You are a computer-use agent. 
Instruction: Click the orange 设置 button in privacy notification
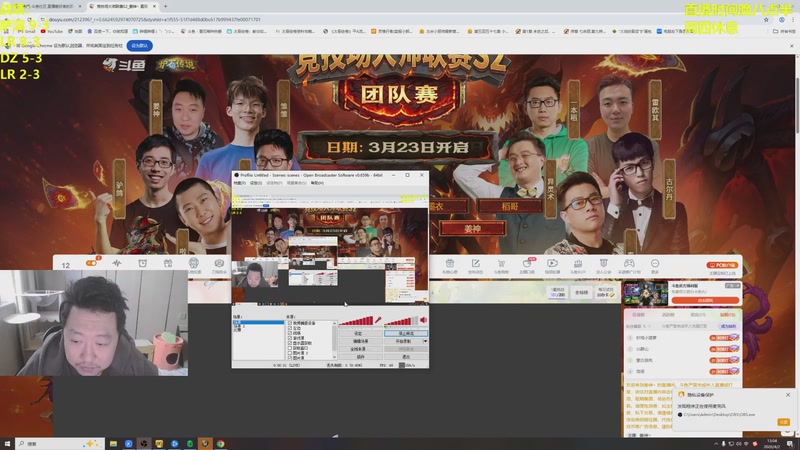[784, 421]
